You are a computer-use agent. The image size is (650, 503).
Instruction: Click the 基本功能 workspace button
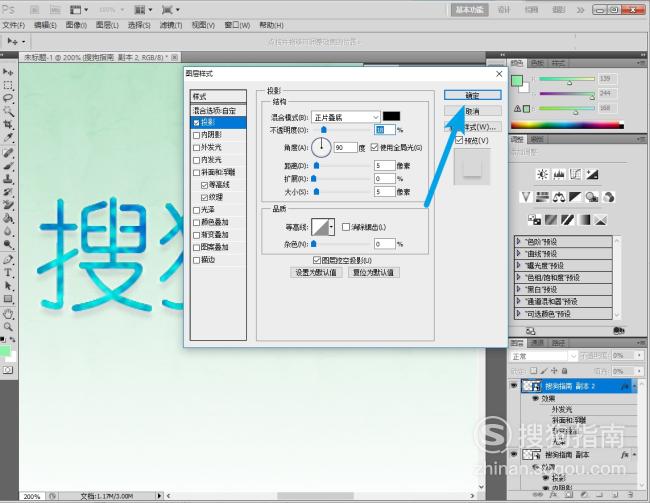[469, 10]
